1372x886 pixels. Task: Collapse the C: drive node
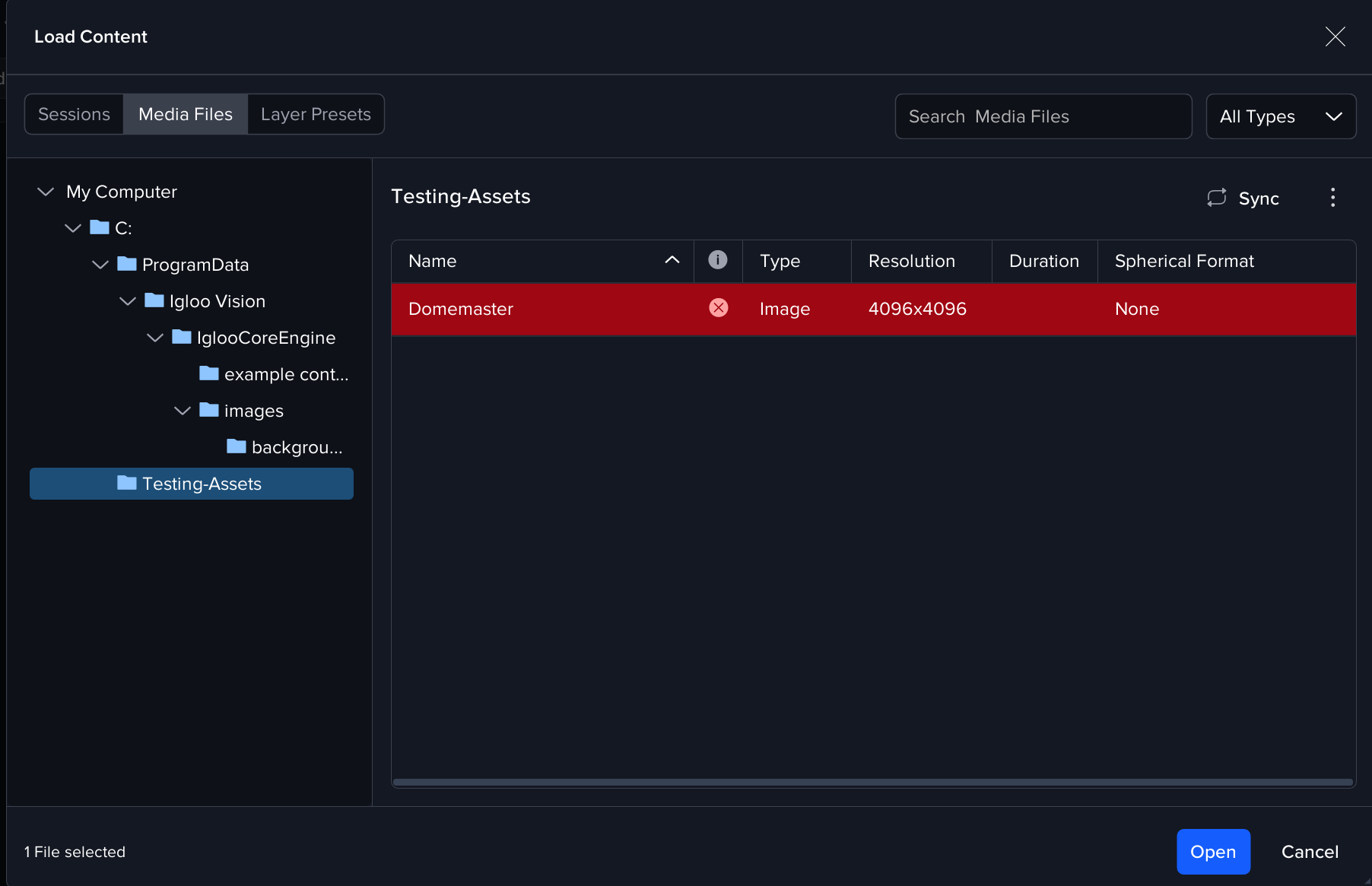pos(73,228)
